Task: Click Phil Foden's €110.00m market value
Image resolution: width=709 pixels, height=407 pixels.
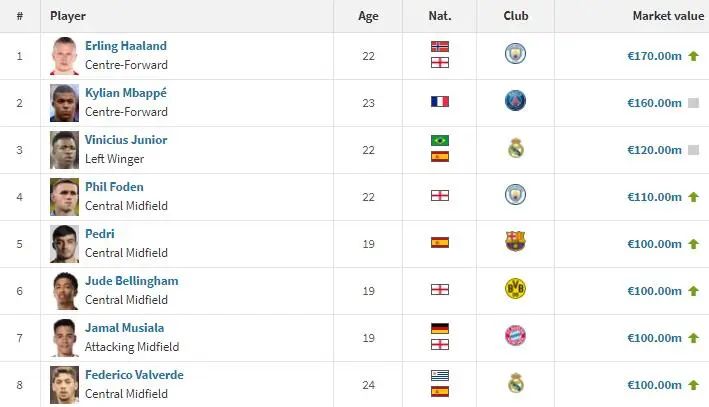Action: pyautogui.click(x=654, y=197)
